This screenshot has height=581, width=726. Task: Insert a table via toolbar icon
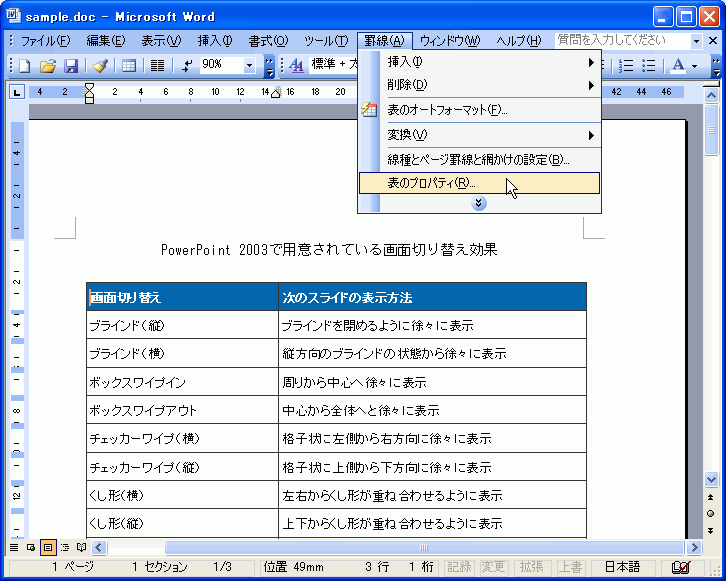[128, 65]
